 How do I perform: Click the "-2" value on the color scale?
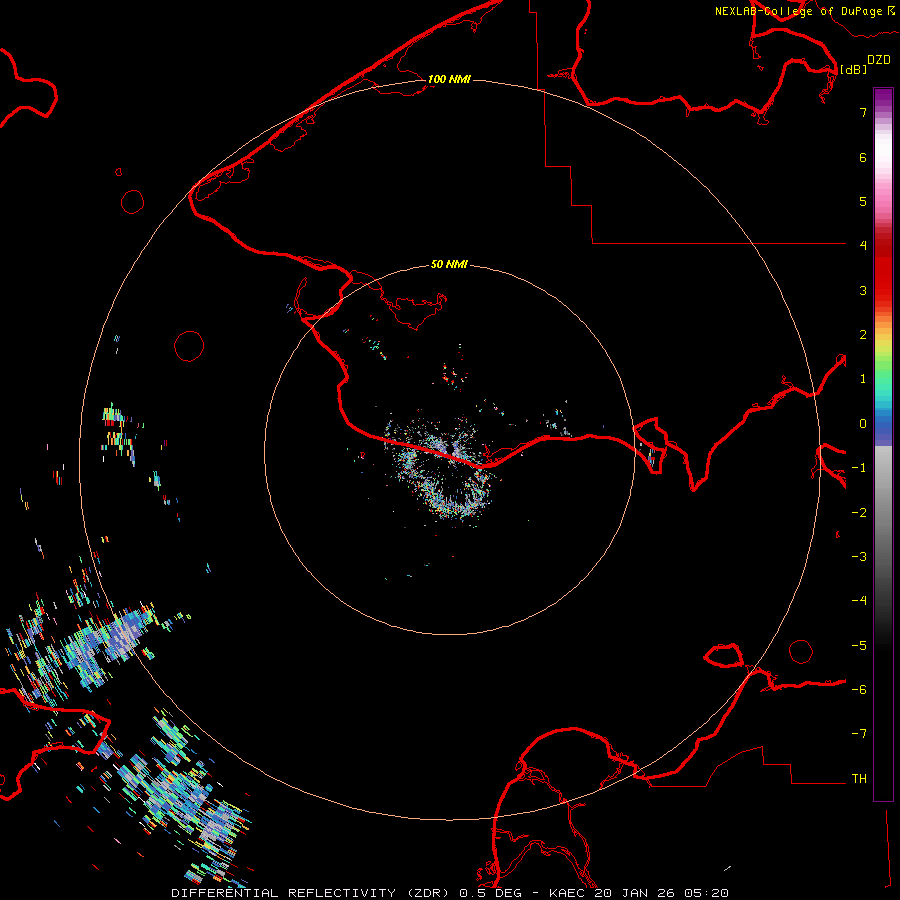point(859,513)
